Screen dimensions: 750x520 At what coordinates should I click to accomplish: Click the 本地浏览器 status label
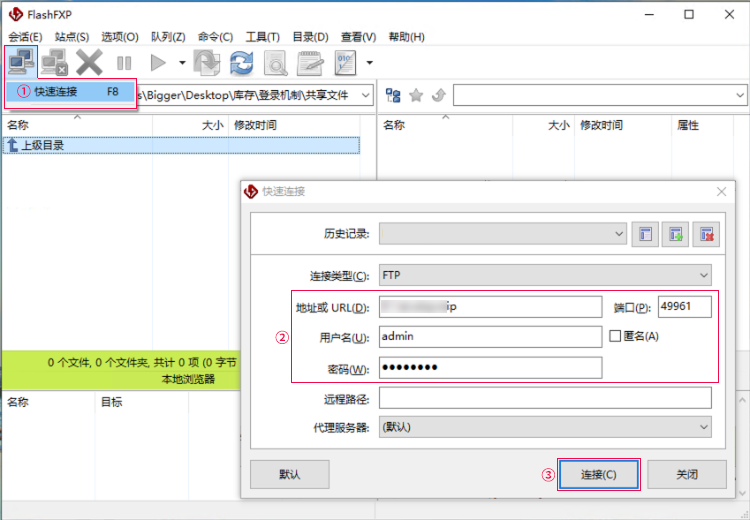(188, 379)
